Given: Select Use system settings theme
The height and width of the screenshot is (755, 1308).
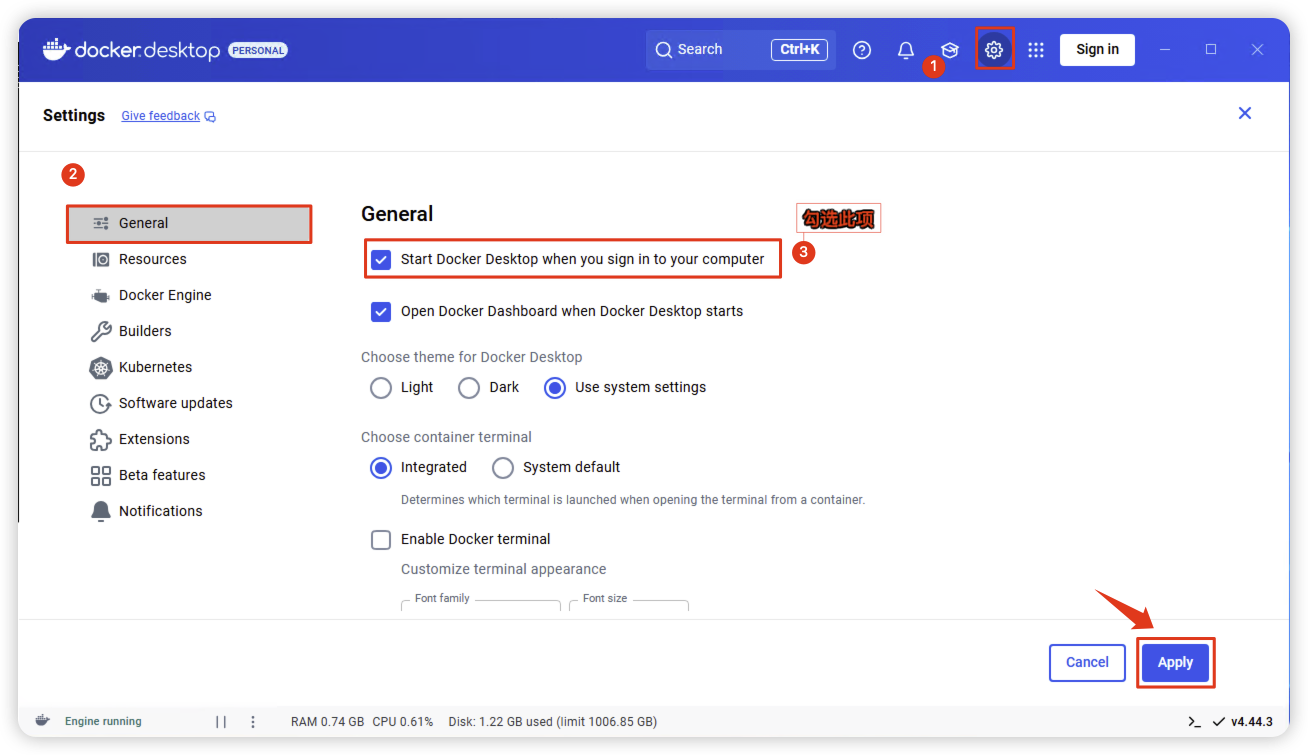Looking at the screenshot, I should (555, 388).
